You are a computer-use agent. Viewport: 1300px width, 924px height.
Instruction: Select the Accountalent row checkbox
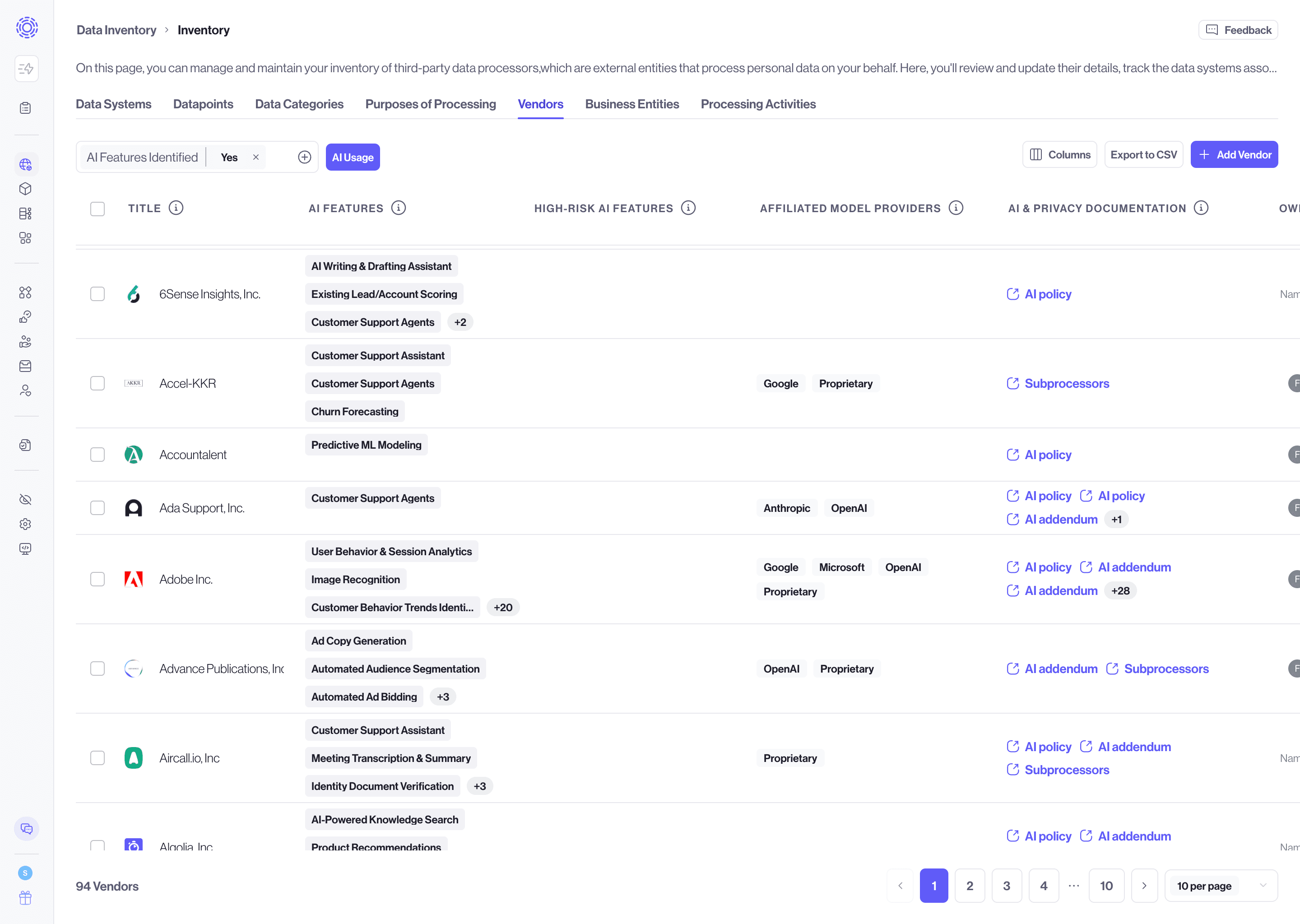(98, 455)
